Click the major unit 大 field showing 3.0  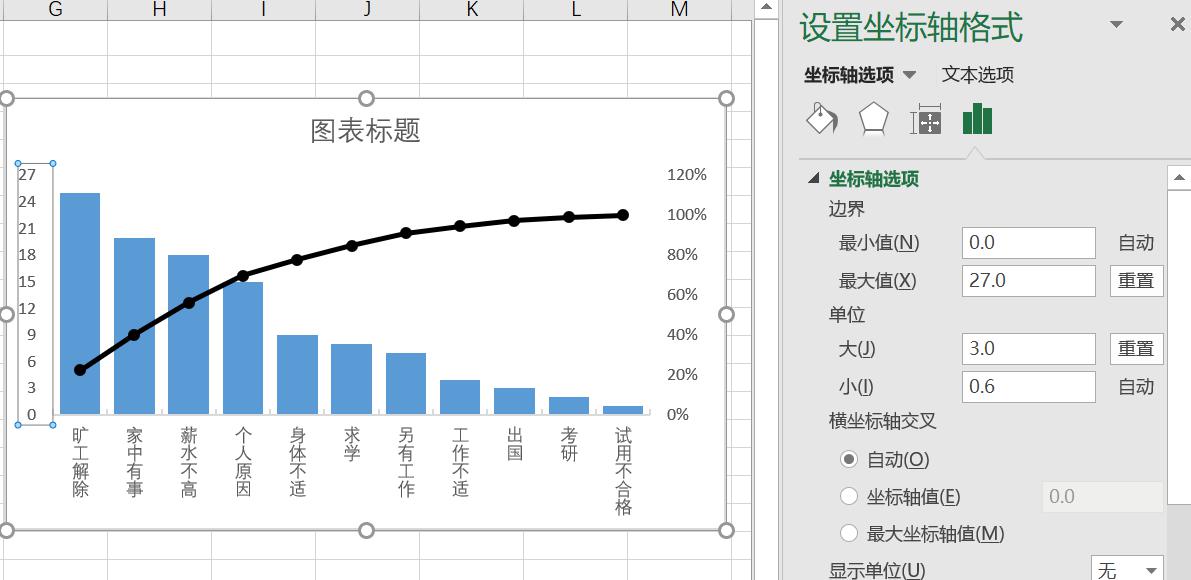[1028, 349]
